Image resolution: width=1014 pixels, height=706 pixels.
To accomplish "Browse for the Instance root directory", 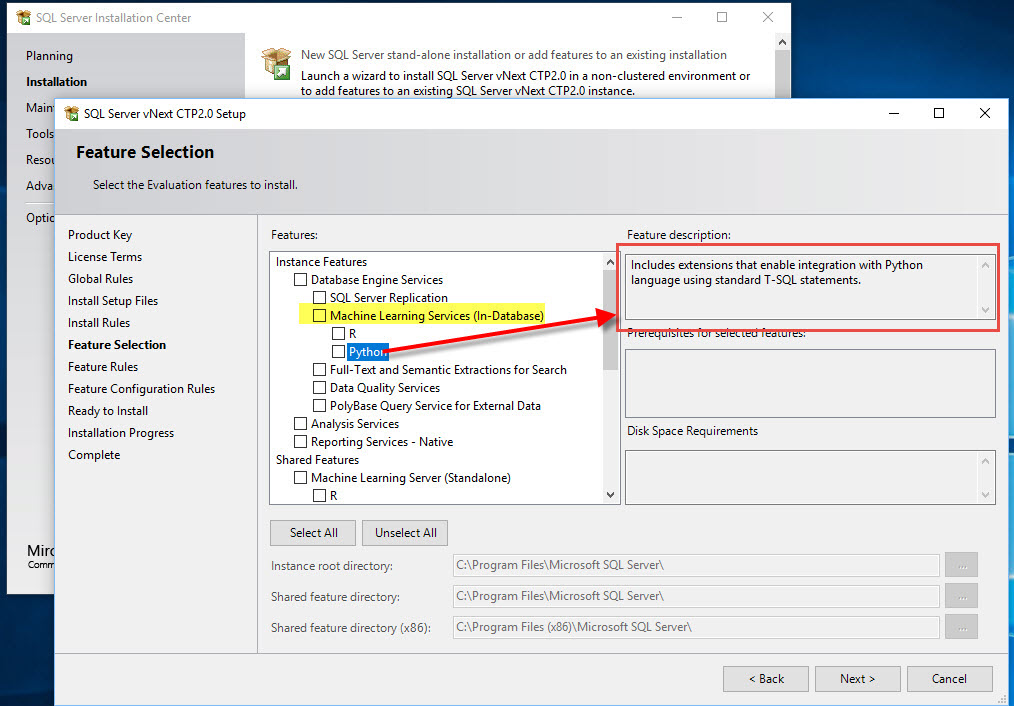I will tap(962, 565).
